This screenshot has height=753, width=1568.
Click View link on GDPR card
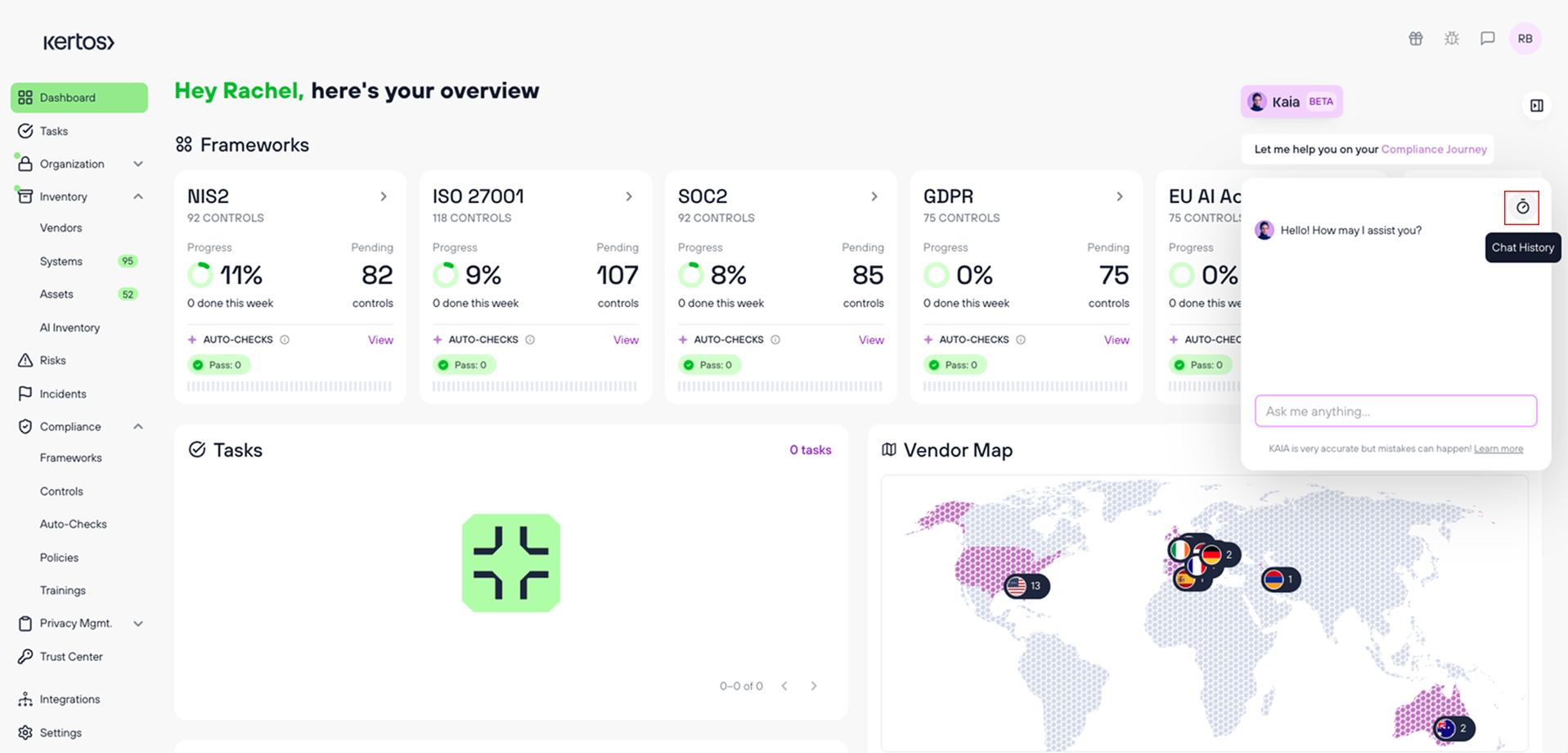point(1116,340)
